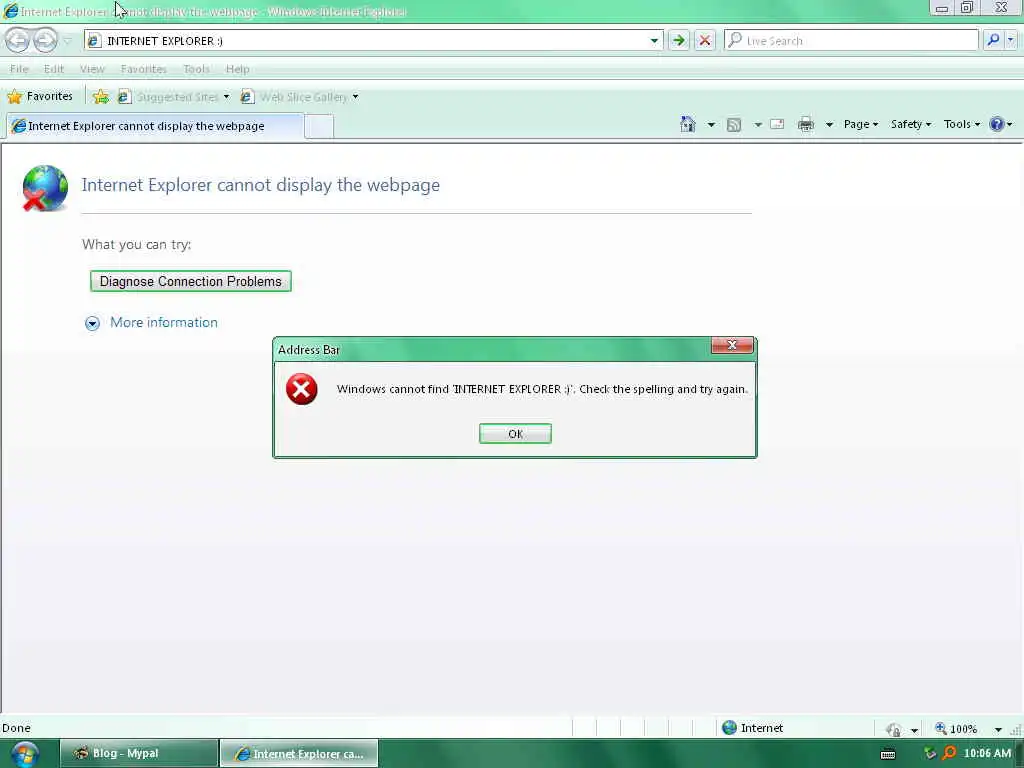Select the cannot display the webpage tab
Viewport: 1024px width, 768px height.
[x=155, y=126]
